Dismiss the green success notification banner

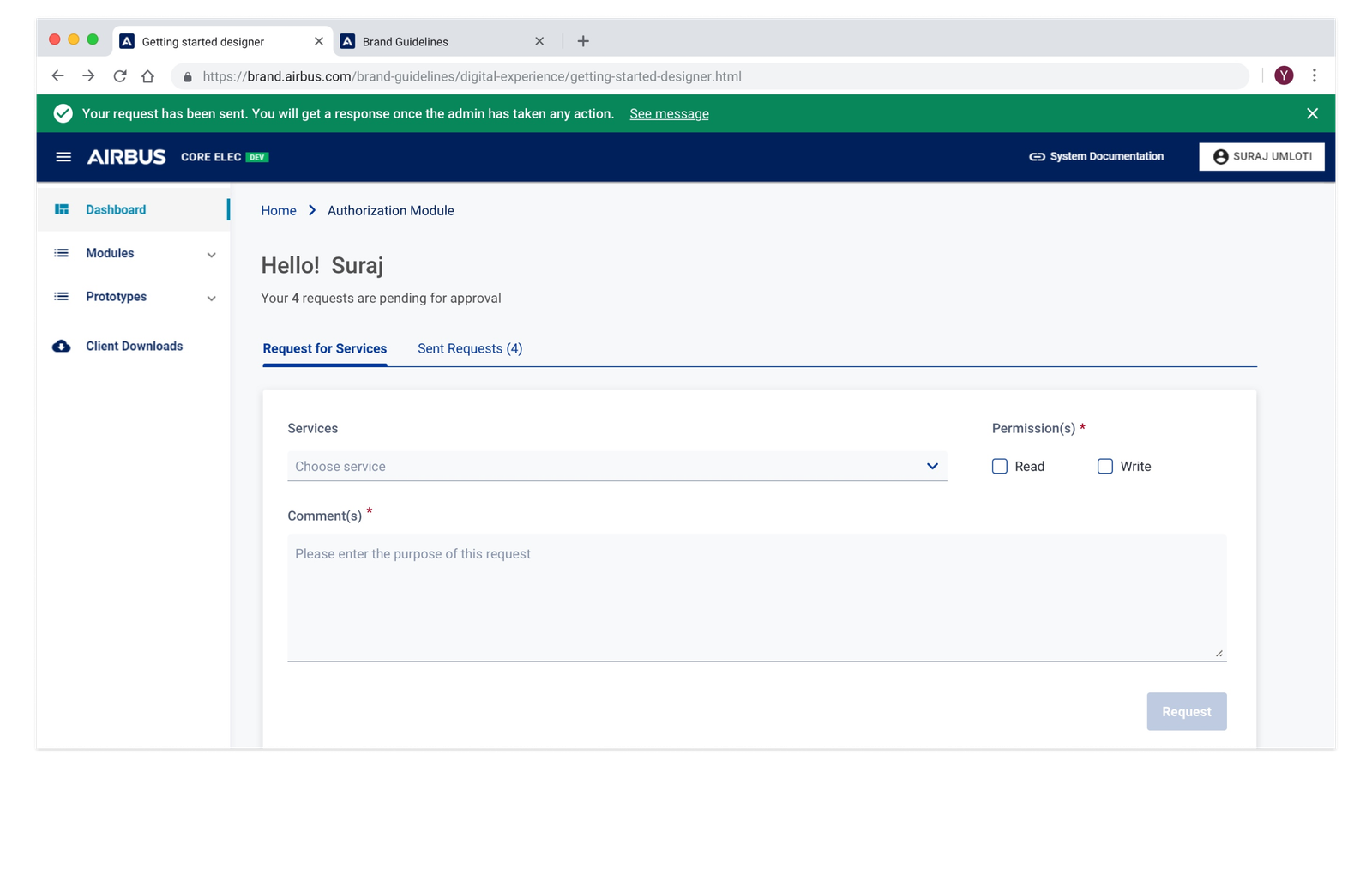point(1312,113)
